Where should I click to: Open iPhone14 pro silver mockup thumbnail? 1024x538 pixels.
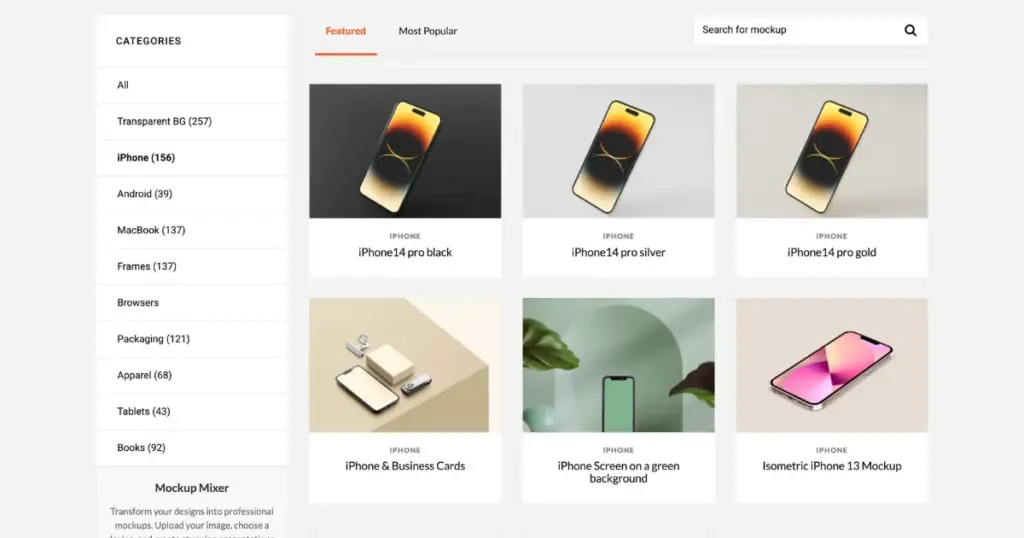click(x=618, y=151)
